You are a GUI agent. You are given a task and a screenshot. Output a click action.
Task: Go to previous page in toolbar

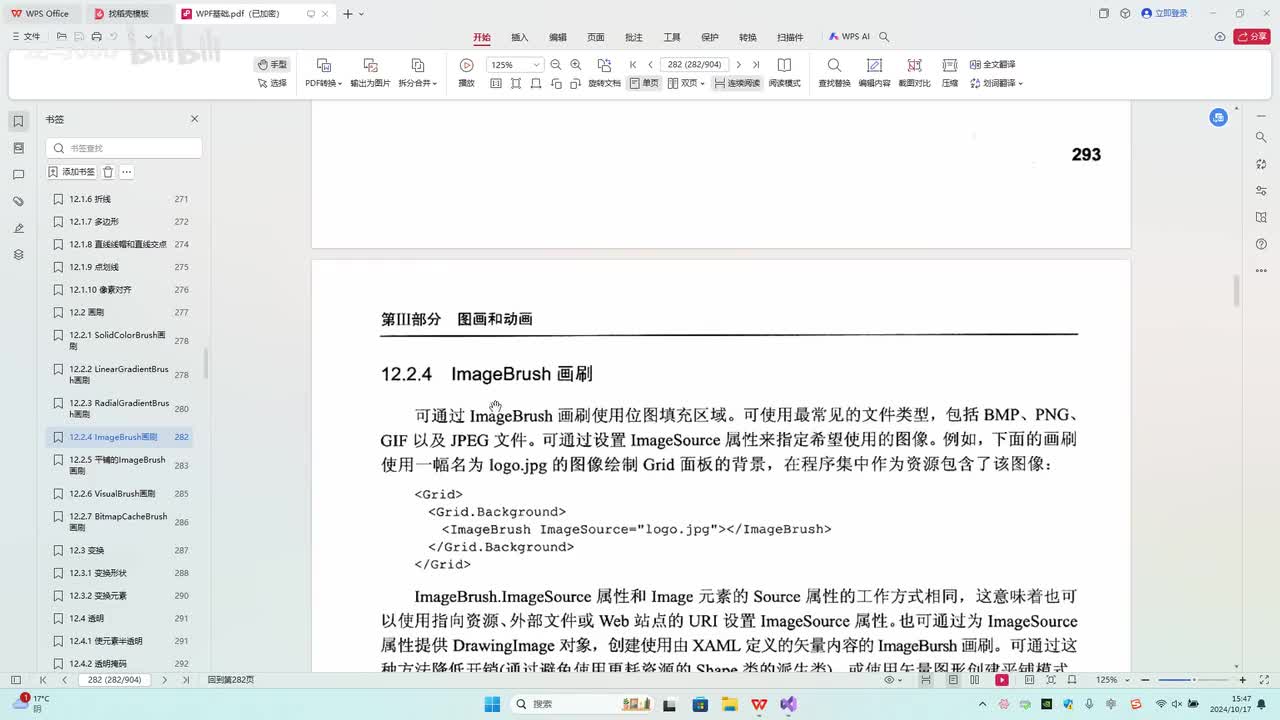pyautogui.click(x=650, y=65)
